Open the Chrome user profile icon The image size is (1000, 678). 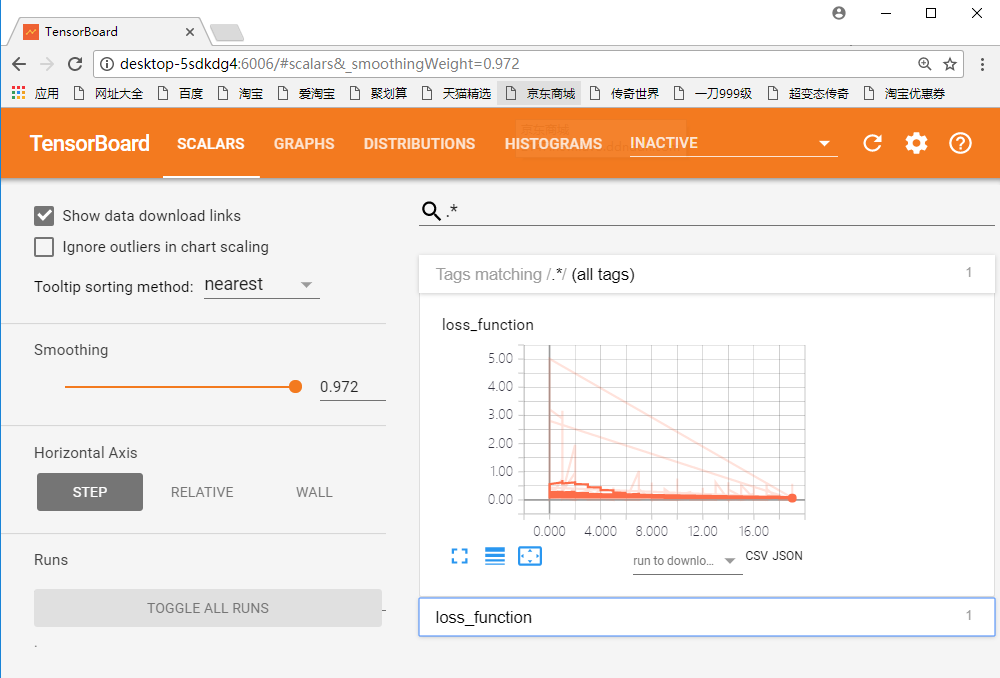click(x=839, y=13)
